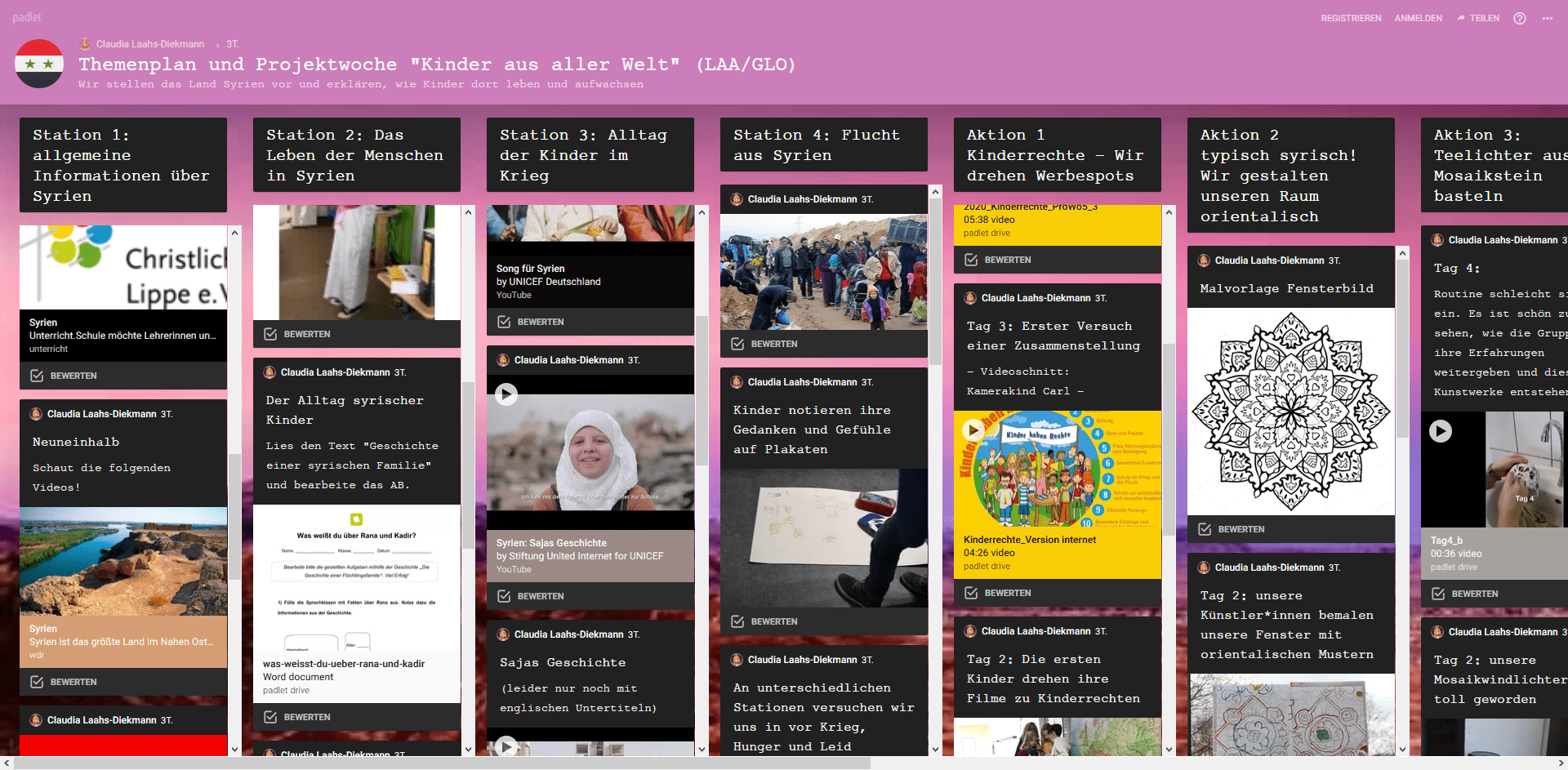Click the Padlet logo
Image resolution: width=1568 pixels, height=770 pixels.
[x=27, y=17]
